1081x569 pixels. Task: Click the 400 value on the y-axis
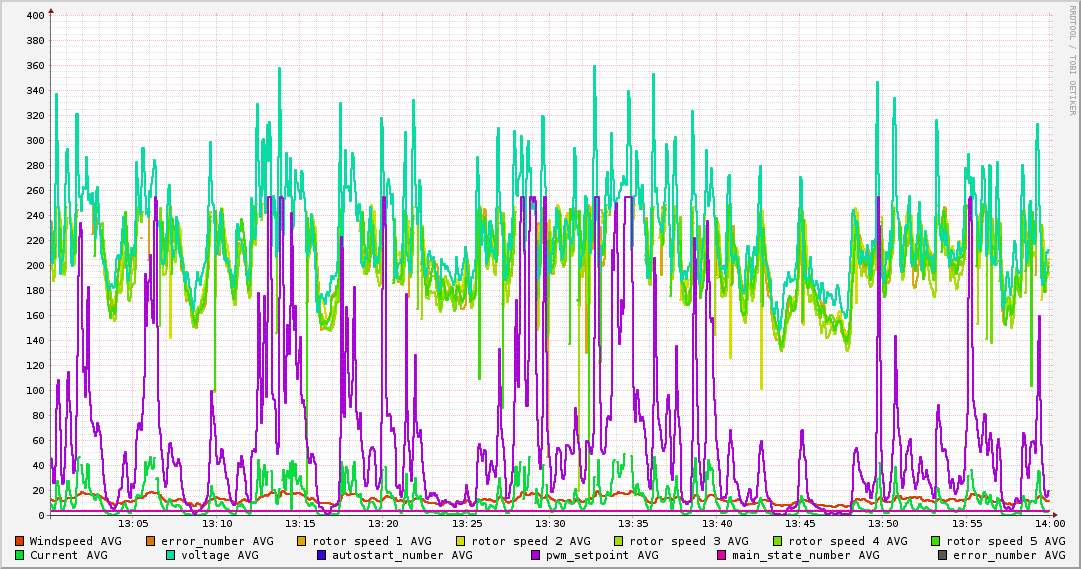(x=35, y=16)
